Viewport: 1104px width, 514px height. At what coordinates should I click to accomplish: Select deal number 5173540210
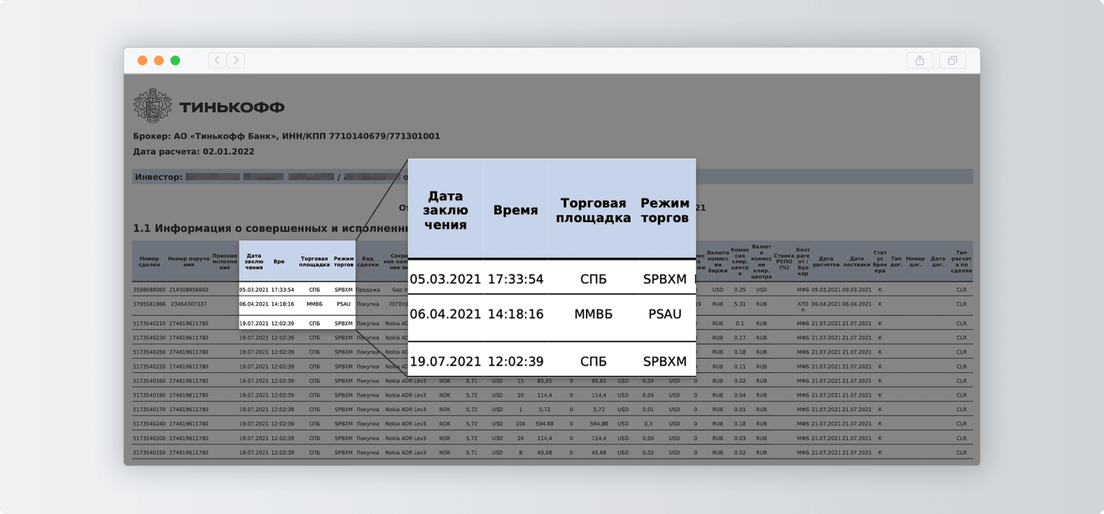coord(149,323)
